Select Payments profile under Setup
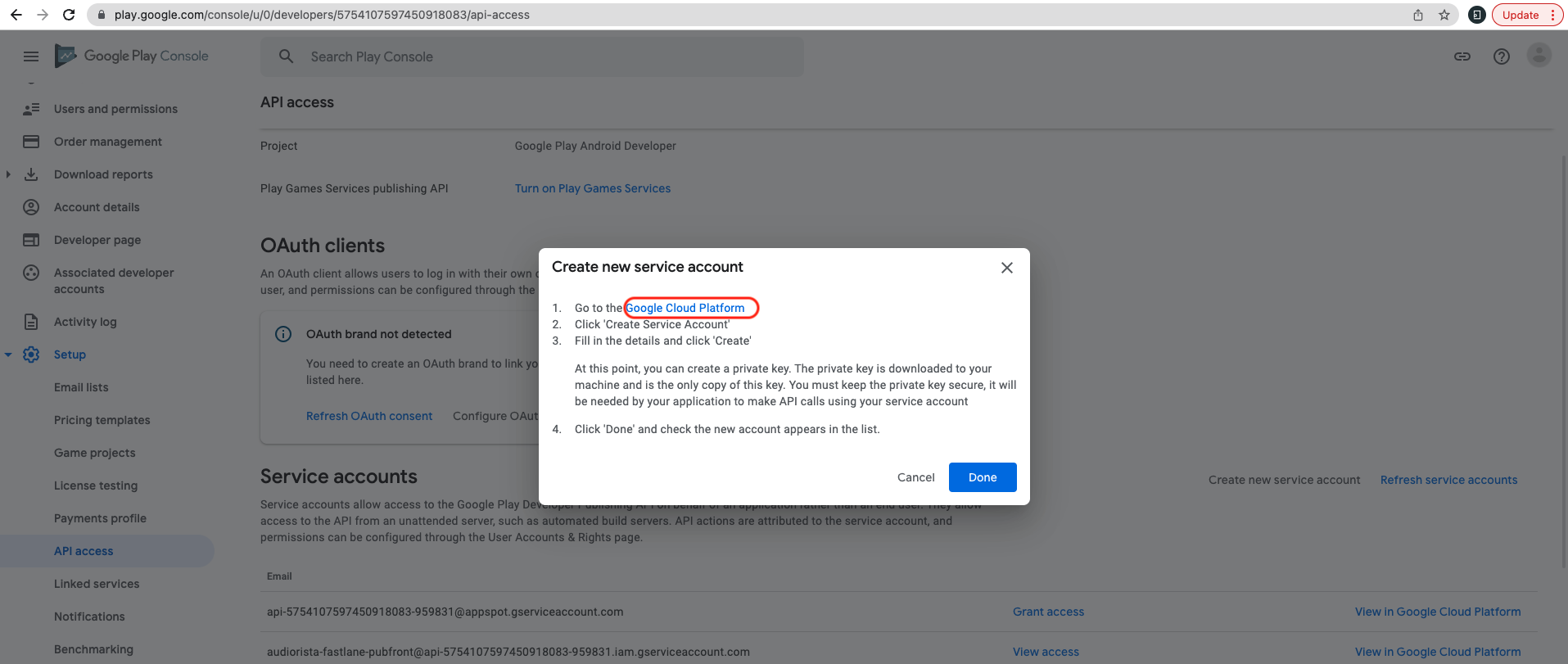 coord(100,518)
